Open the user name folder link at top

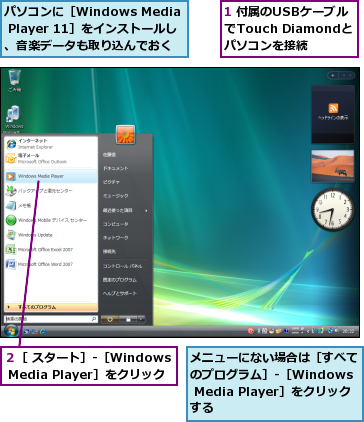point(109,155)
